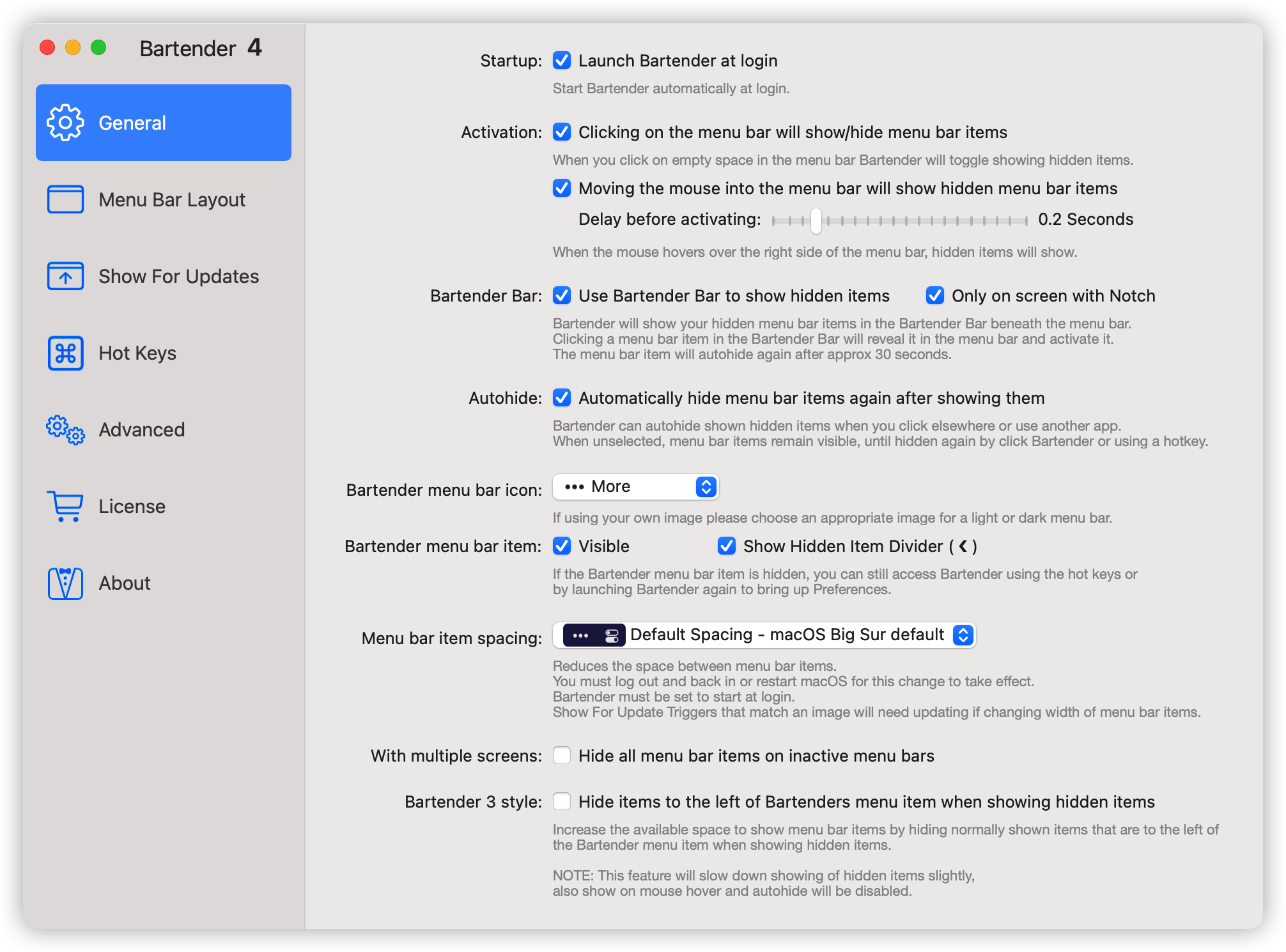Viewport: 1286px width, 952px height.
Task: Click the Delay before activating: label
Action: (x=670, y=219)
